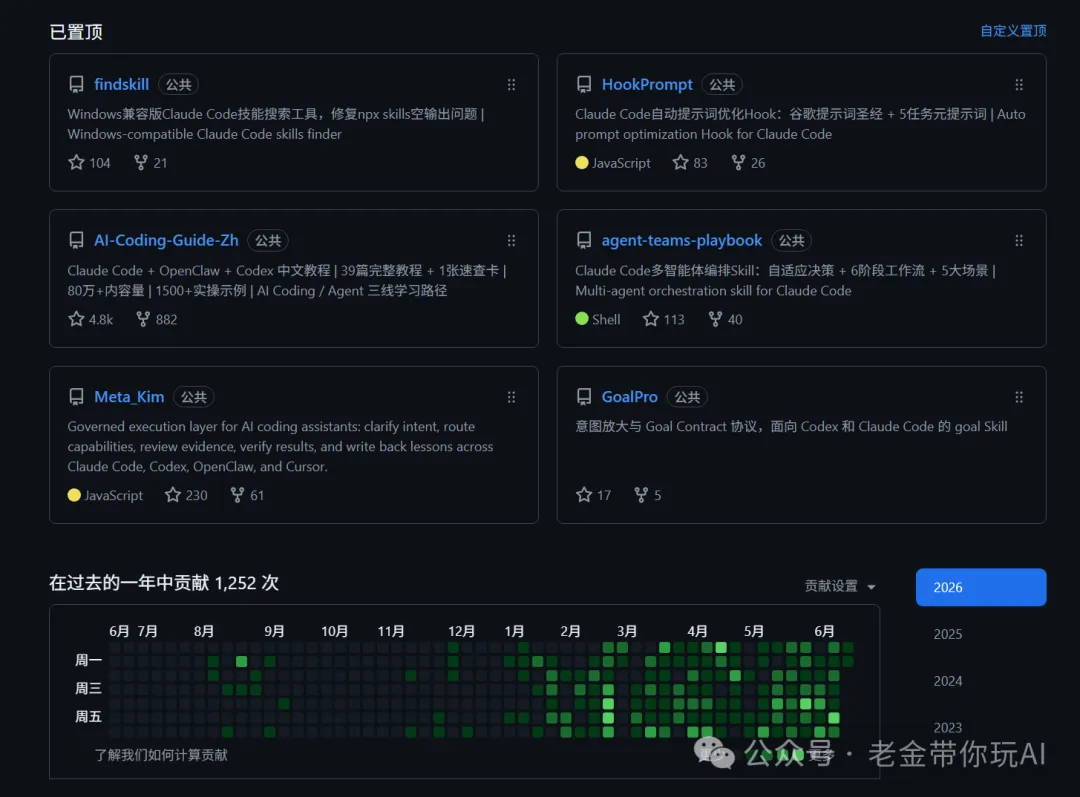Click the Shell language dot
This screenshot has width=1080, height=797.
tap(581, 319)
